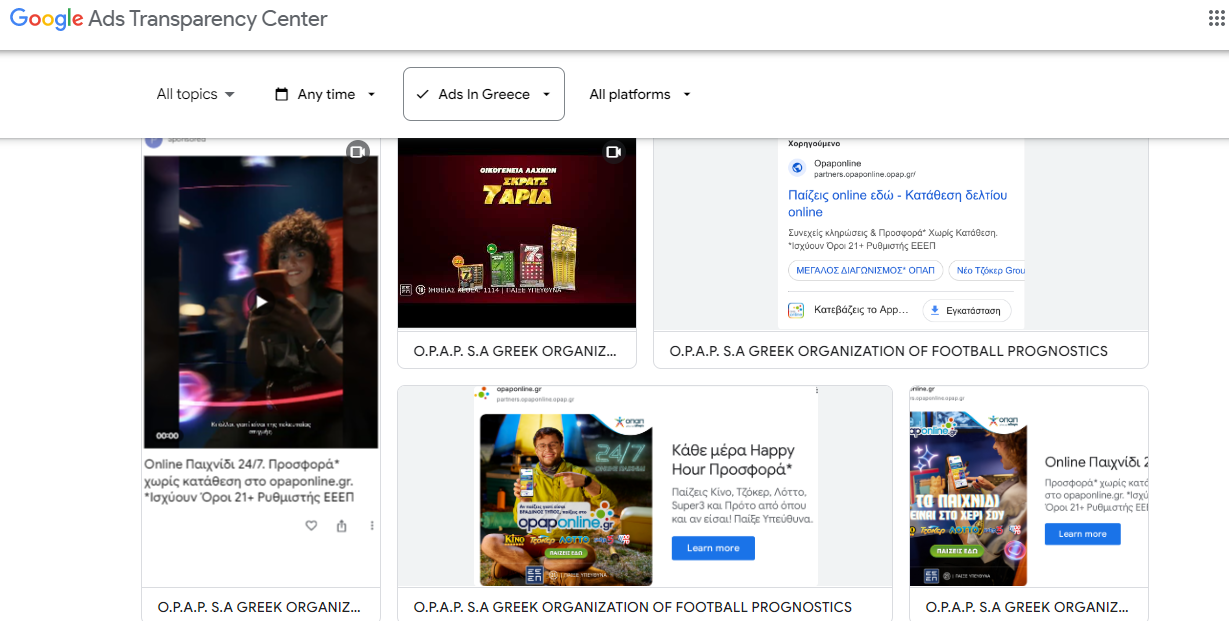Open the Google apps grid menu
The width and height of the screenshot is (1229, 621).
pos(1217,19)
